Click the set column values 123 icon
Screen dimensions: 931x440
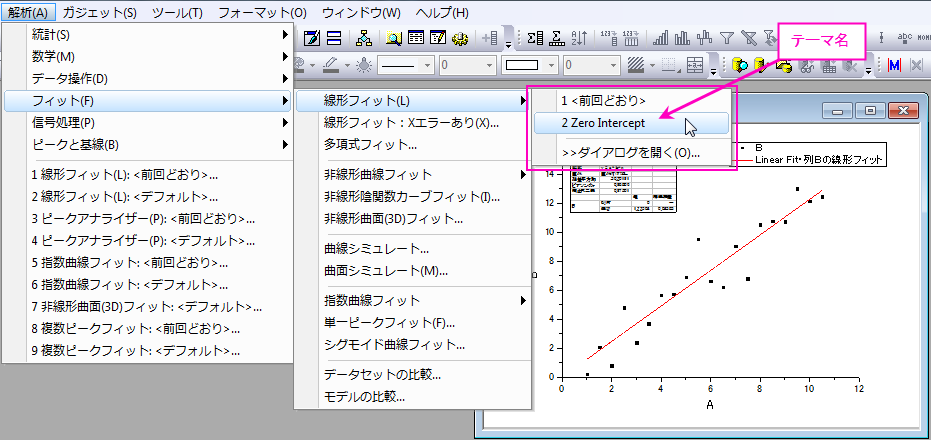609,39
